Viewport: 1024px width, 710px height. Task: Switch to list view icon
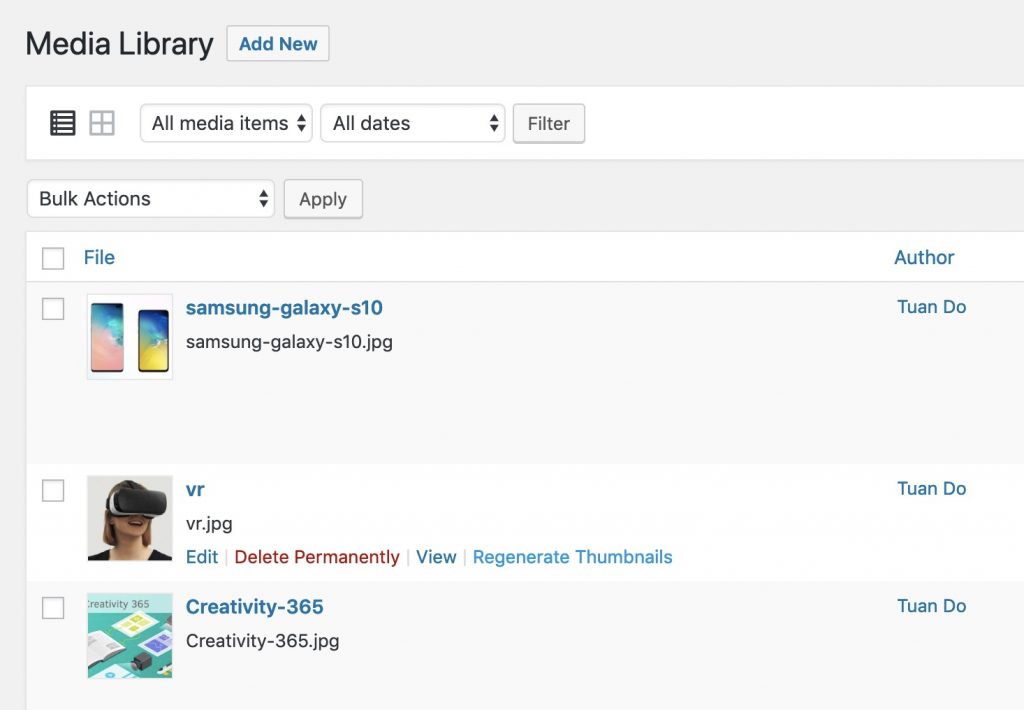pos(63,123)
